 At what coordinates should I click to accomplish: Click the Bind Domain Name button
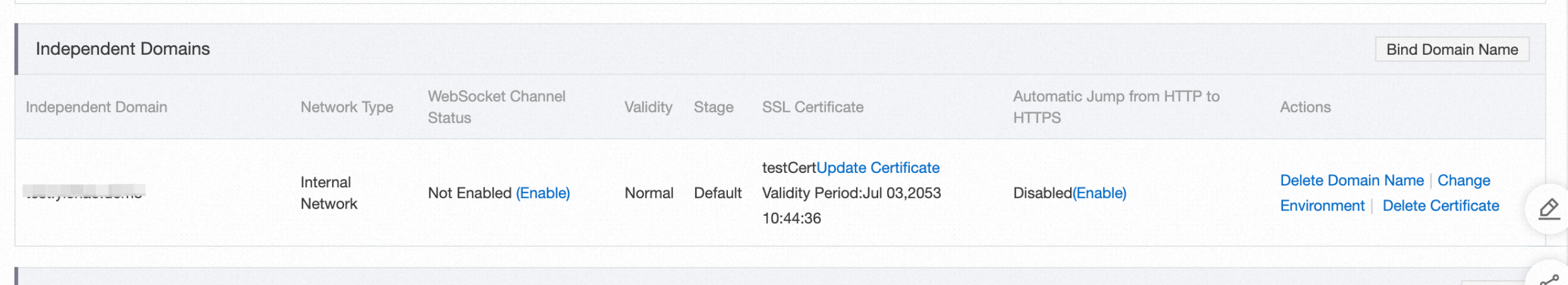1451,49
